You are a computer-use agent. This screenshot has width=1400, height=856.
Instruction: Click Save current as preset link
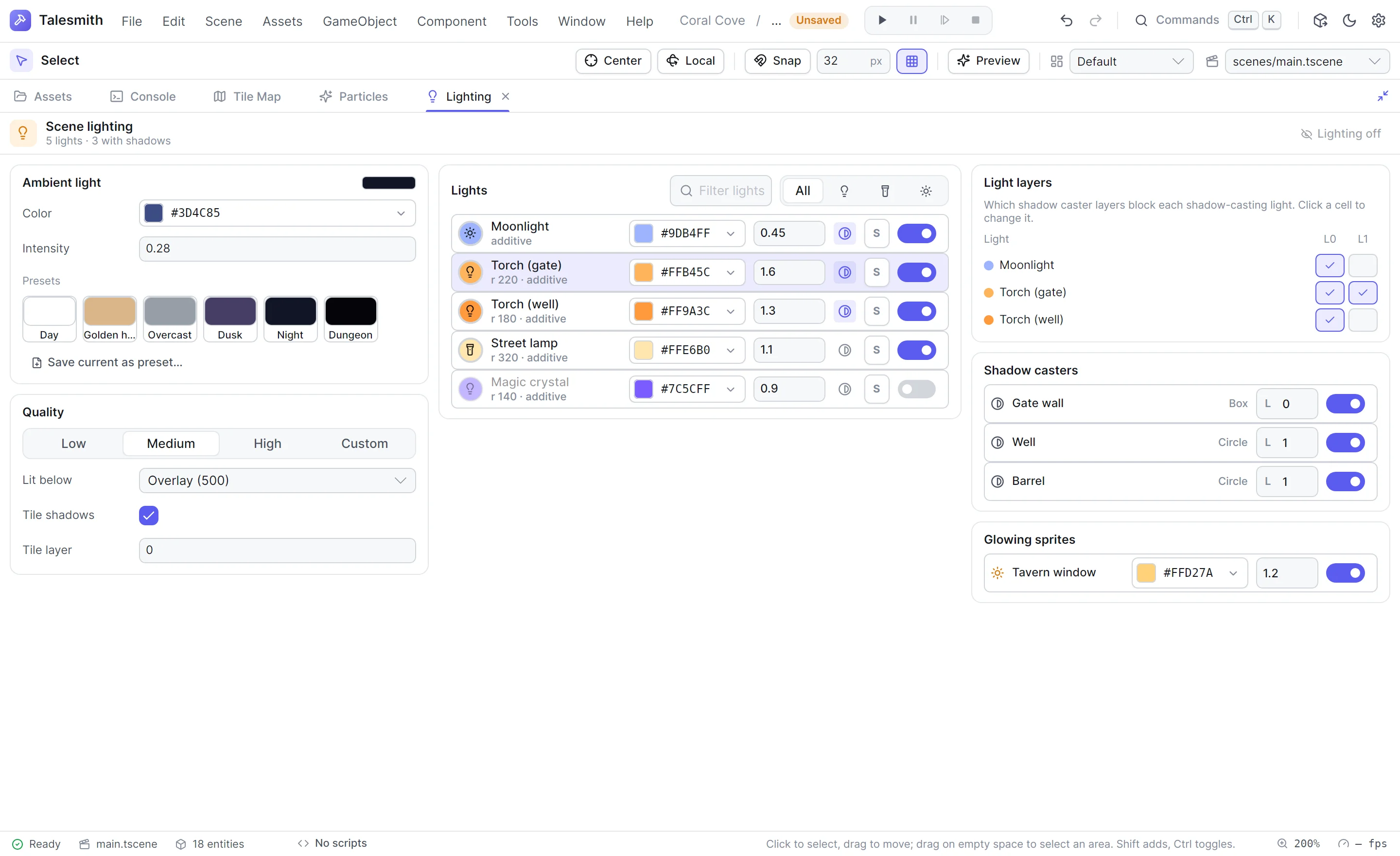107,362
